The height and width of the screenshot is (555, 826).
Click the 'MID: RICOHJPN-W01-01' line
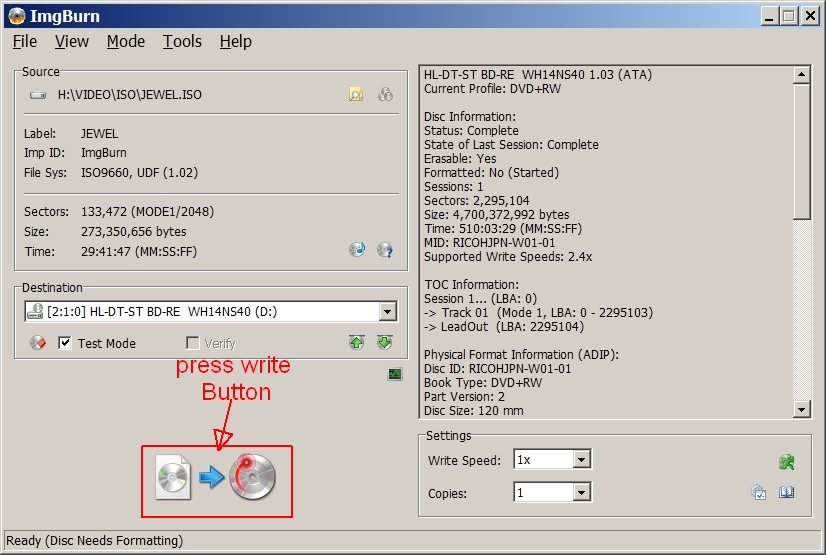click(x=489, y=243)
